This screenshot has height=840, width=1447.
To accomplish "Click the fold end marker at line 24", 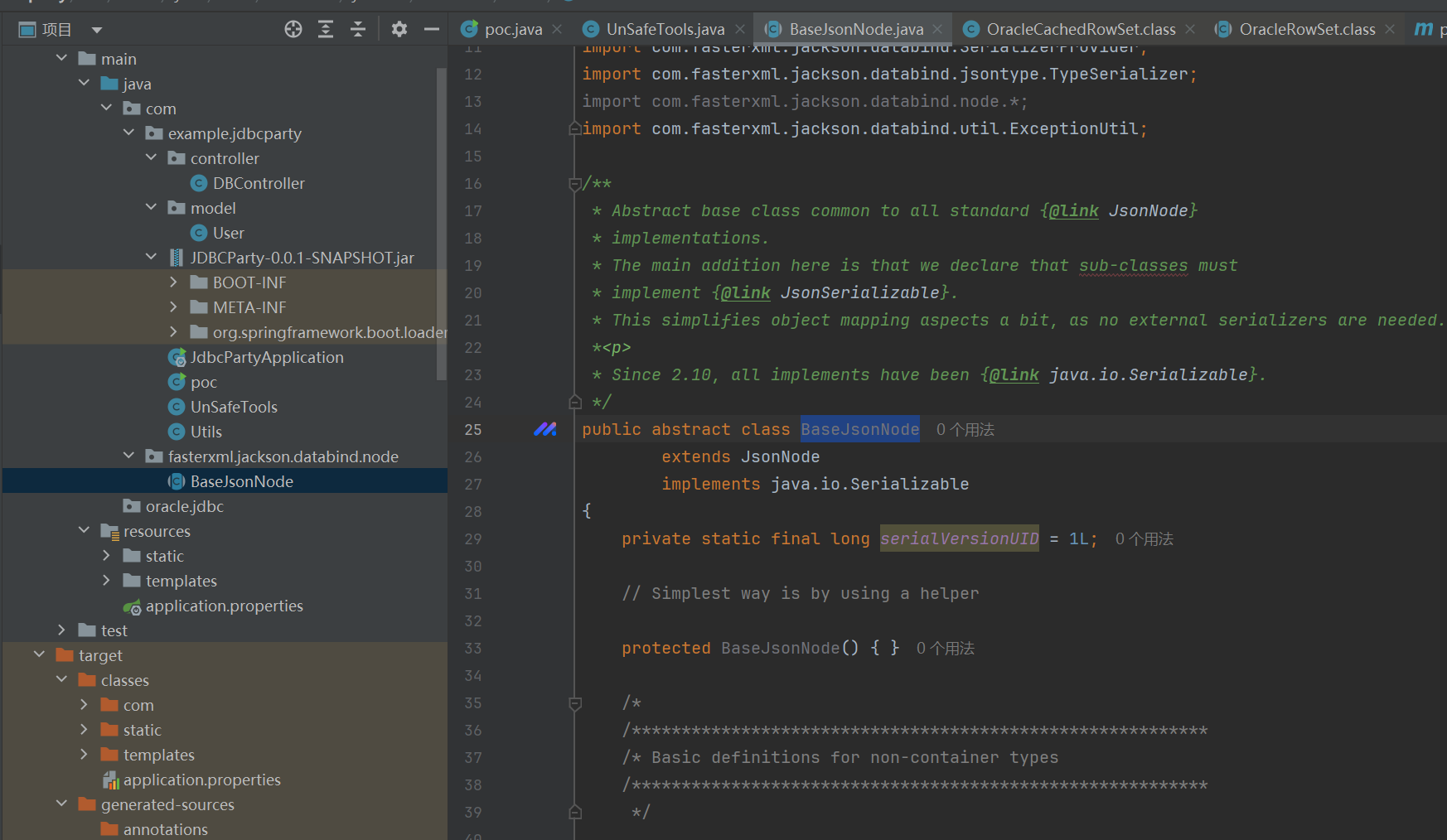I will 574,402.
